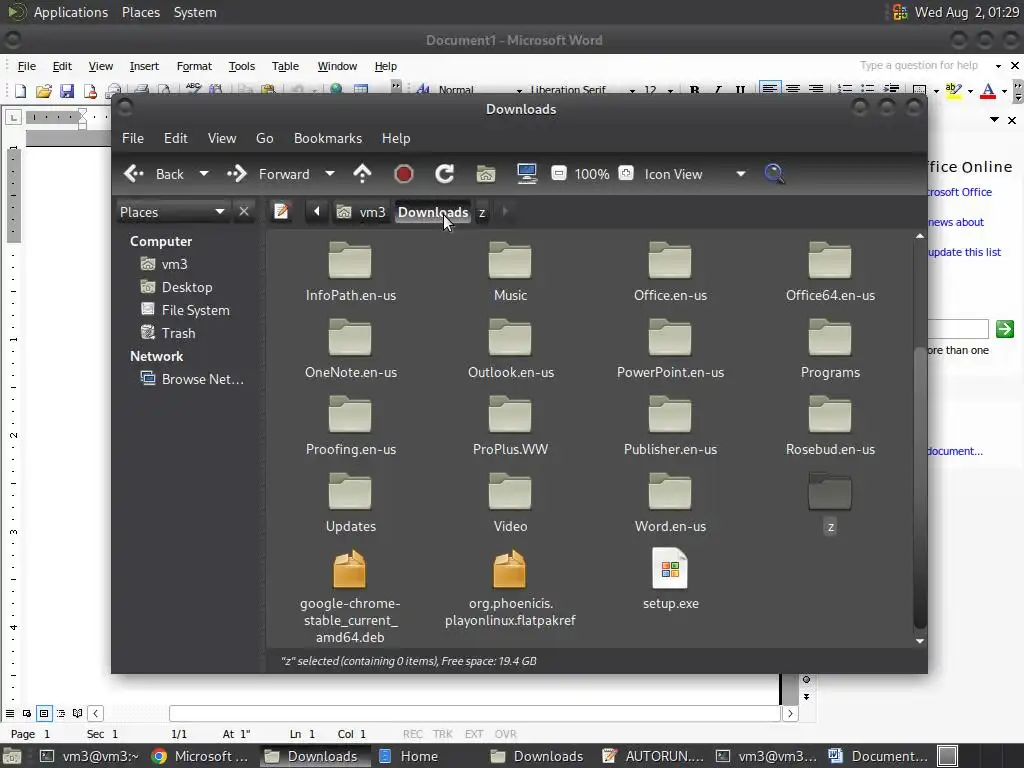Open Word font color dropdown arrow

point(1004,91)
